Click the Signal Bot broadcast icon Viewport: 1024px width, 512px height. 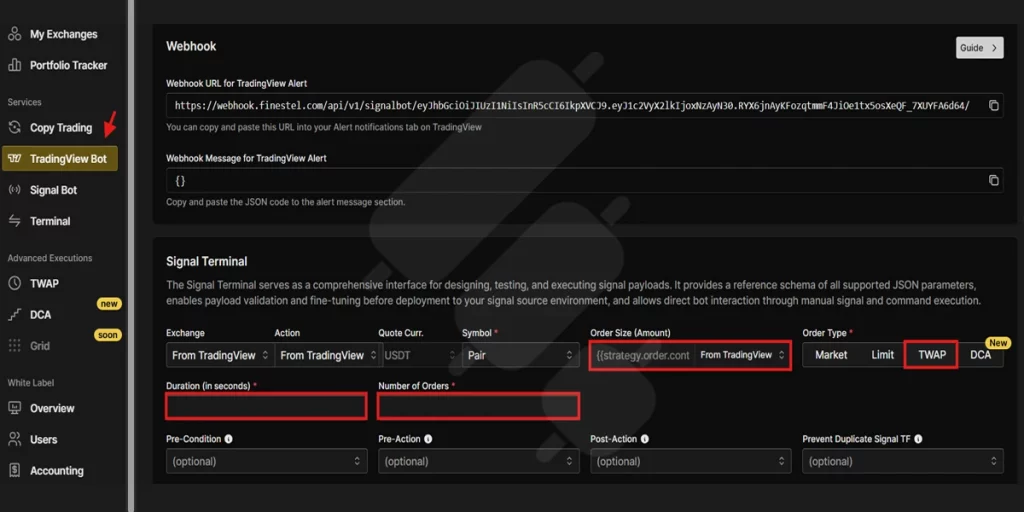click(x=14, y=190)
